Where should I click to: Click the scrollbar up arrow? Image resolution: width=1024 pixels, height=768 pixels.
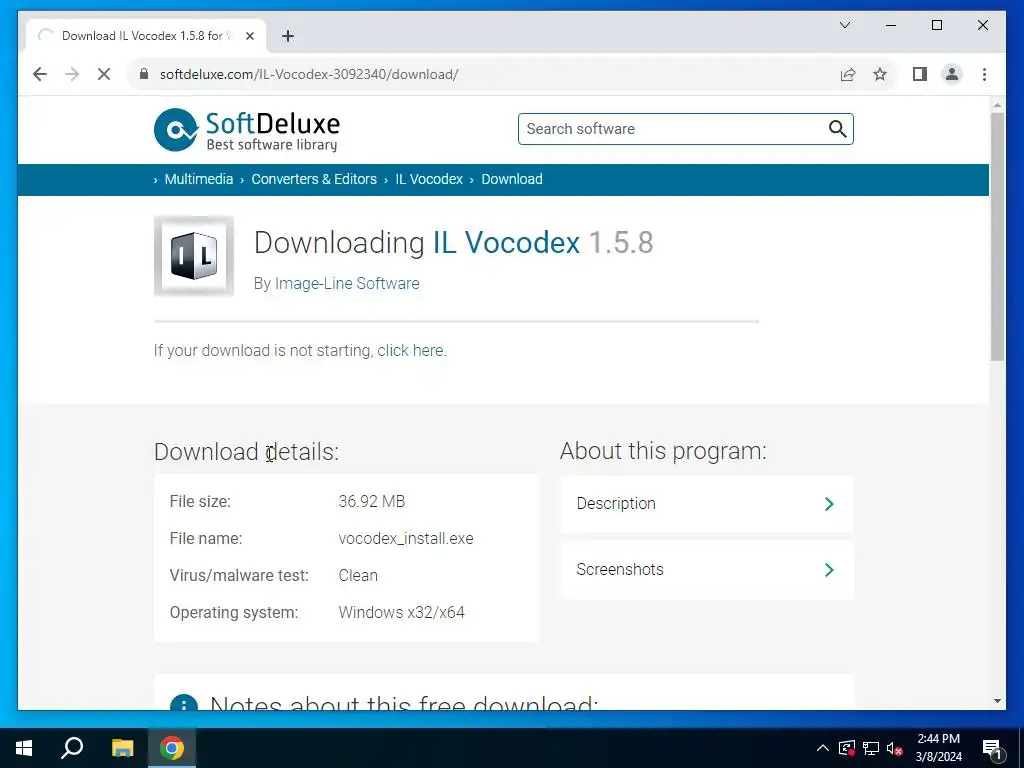(997, 104)
